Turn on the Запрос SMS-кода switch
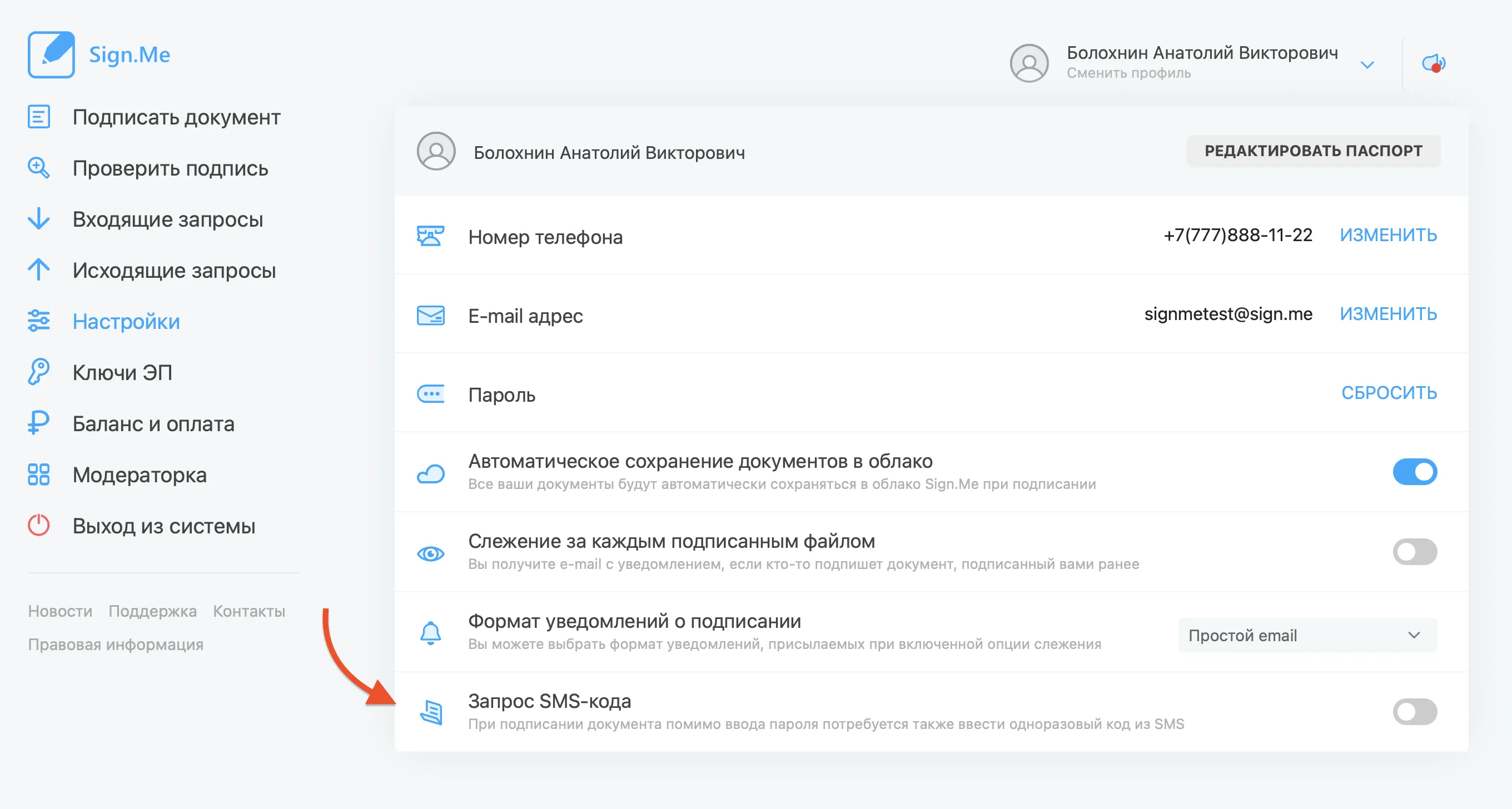Screen dimensions: 1512x809 click(1415, 712)
